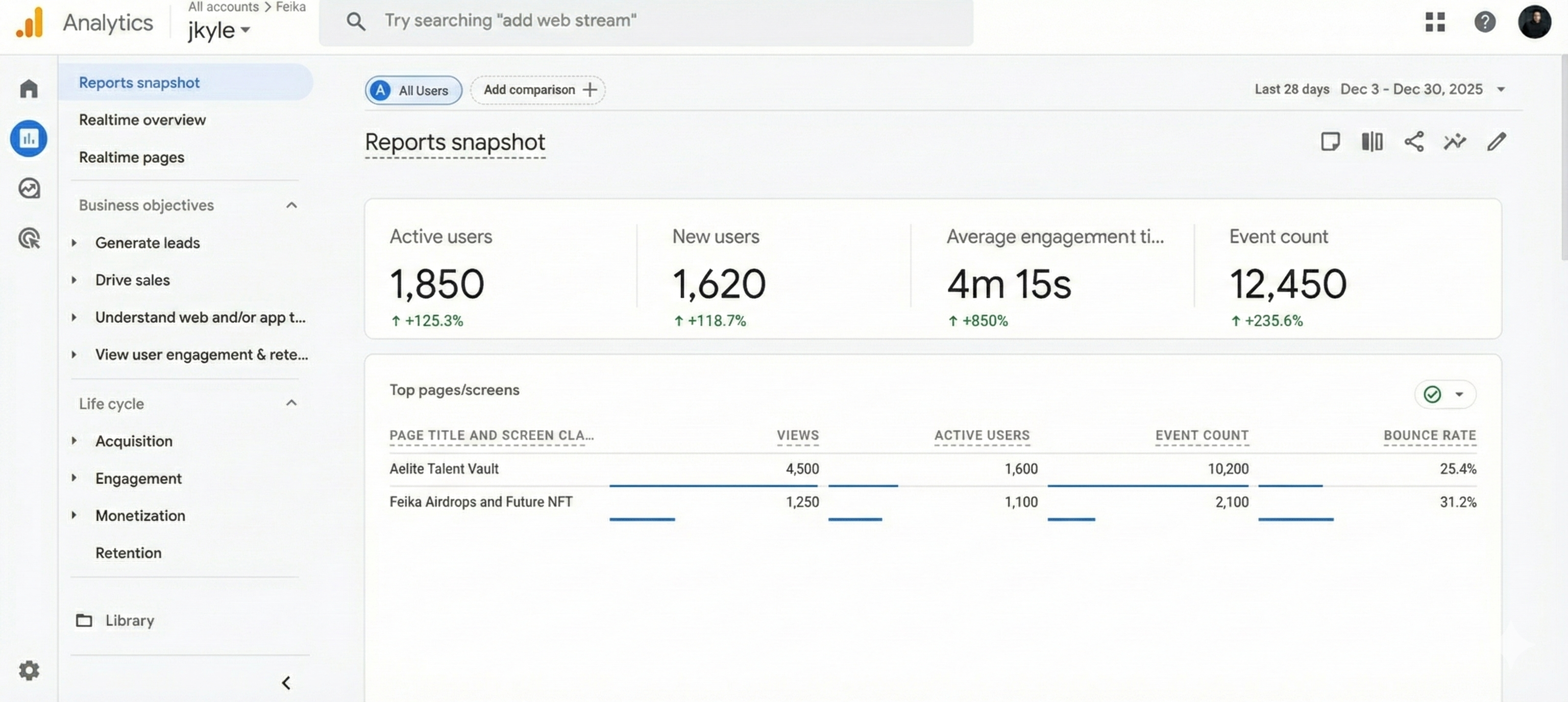Open the Advertising icon in left rail
The width and height of the screenshot is (1568, 702).
tap(29, 238)
